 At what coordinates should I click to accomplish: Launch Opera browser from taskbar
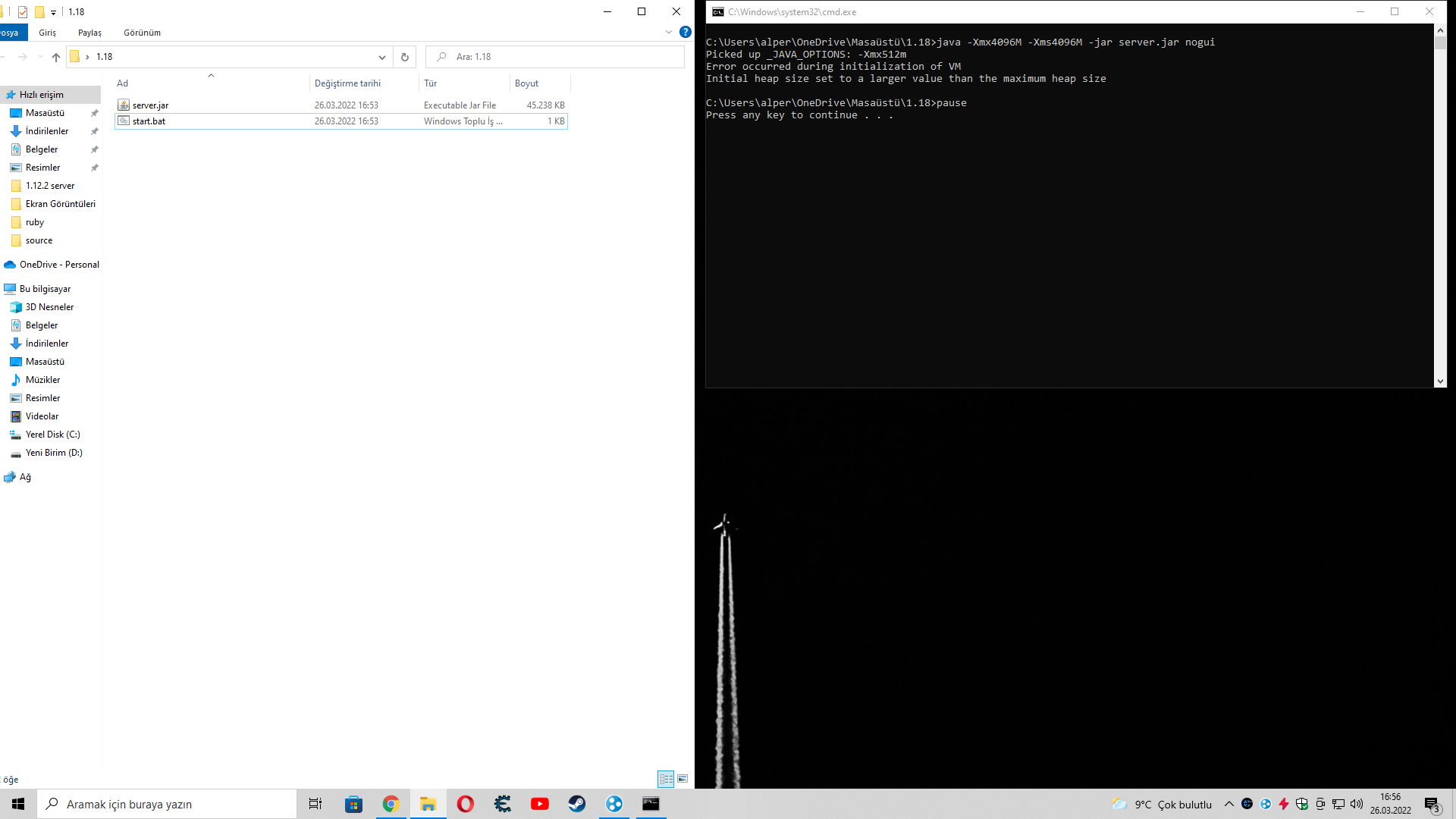pyautogui.click(x=465, y=804)
